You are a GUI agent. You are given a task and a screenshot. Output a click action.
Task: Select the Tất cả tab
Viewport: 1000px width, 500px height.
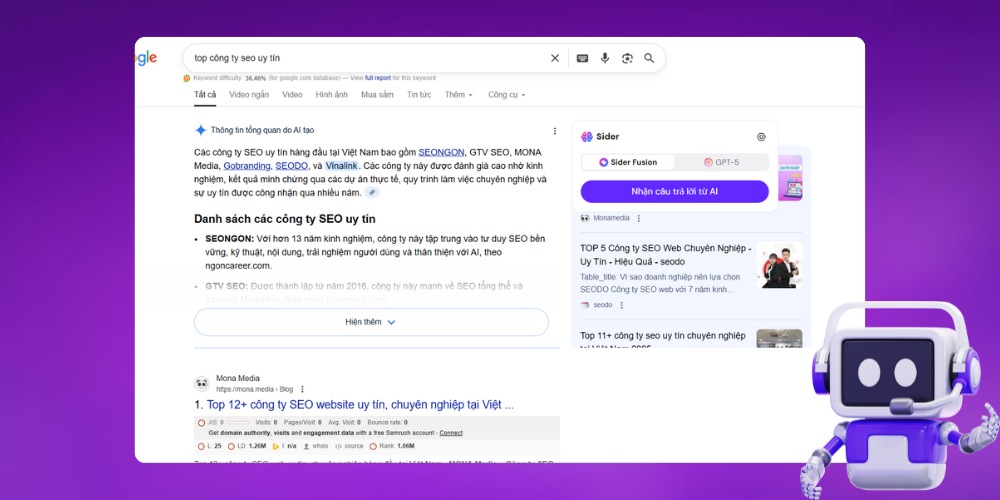coord(205,94)
